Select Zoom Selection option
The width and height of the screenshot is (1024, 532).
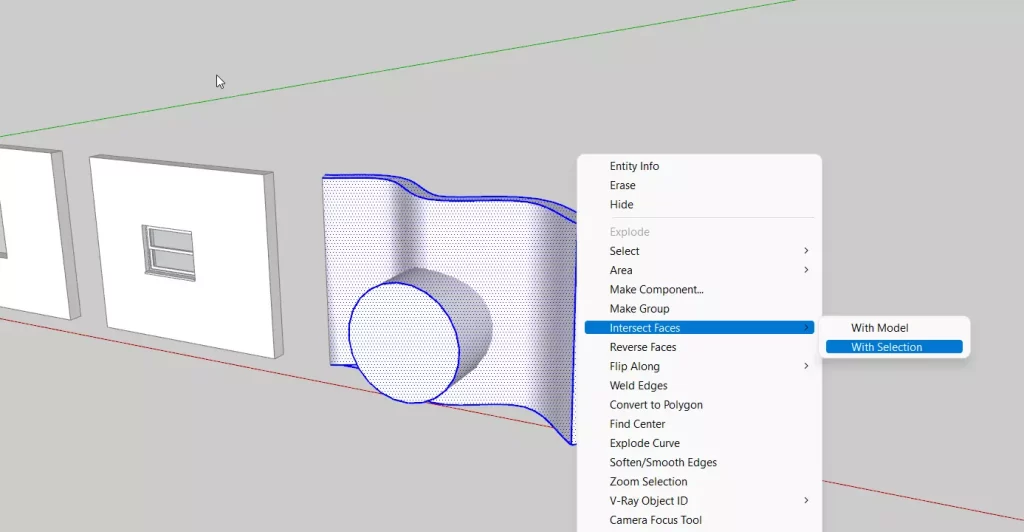tap(699, 482)
